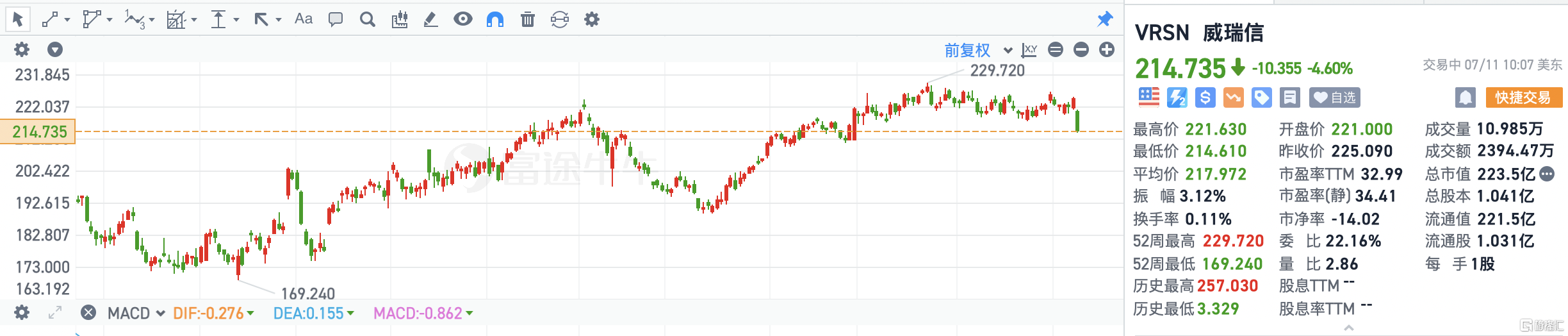Add VRSN to watchlist via 自选
Image resolution: width=1568 pixels, height=336 pixels.
point(1334,97)
